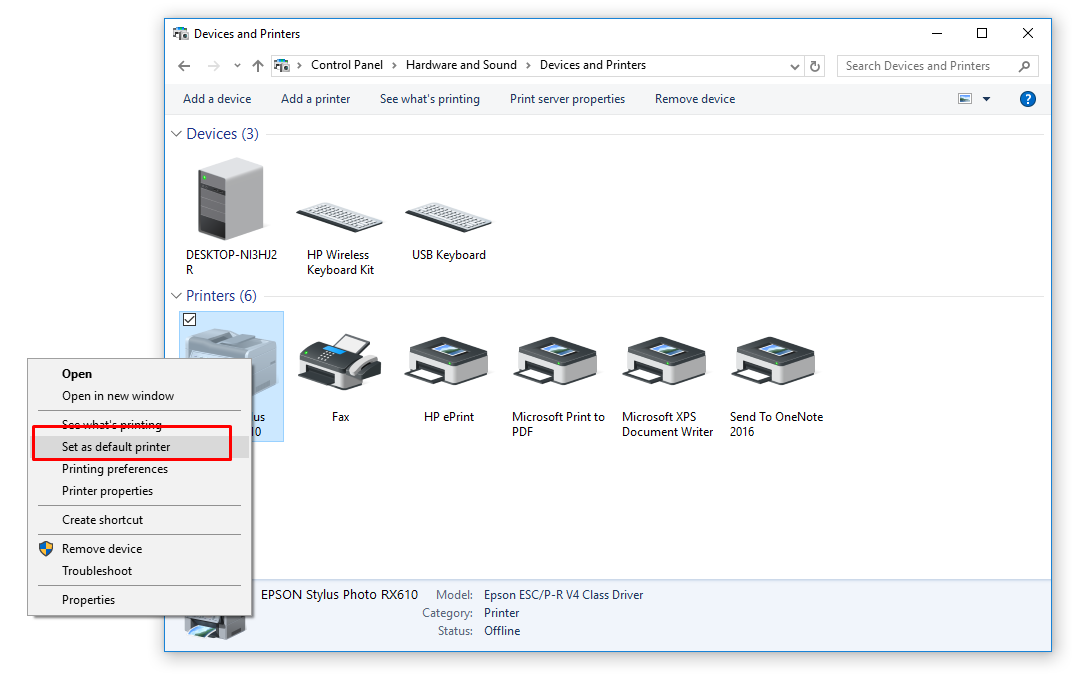Open Microsoft Print to PDF device
The image size is (1072, 675).
pos(557,362)
